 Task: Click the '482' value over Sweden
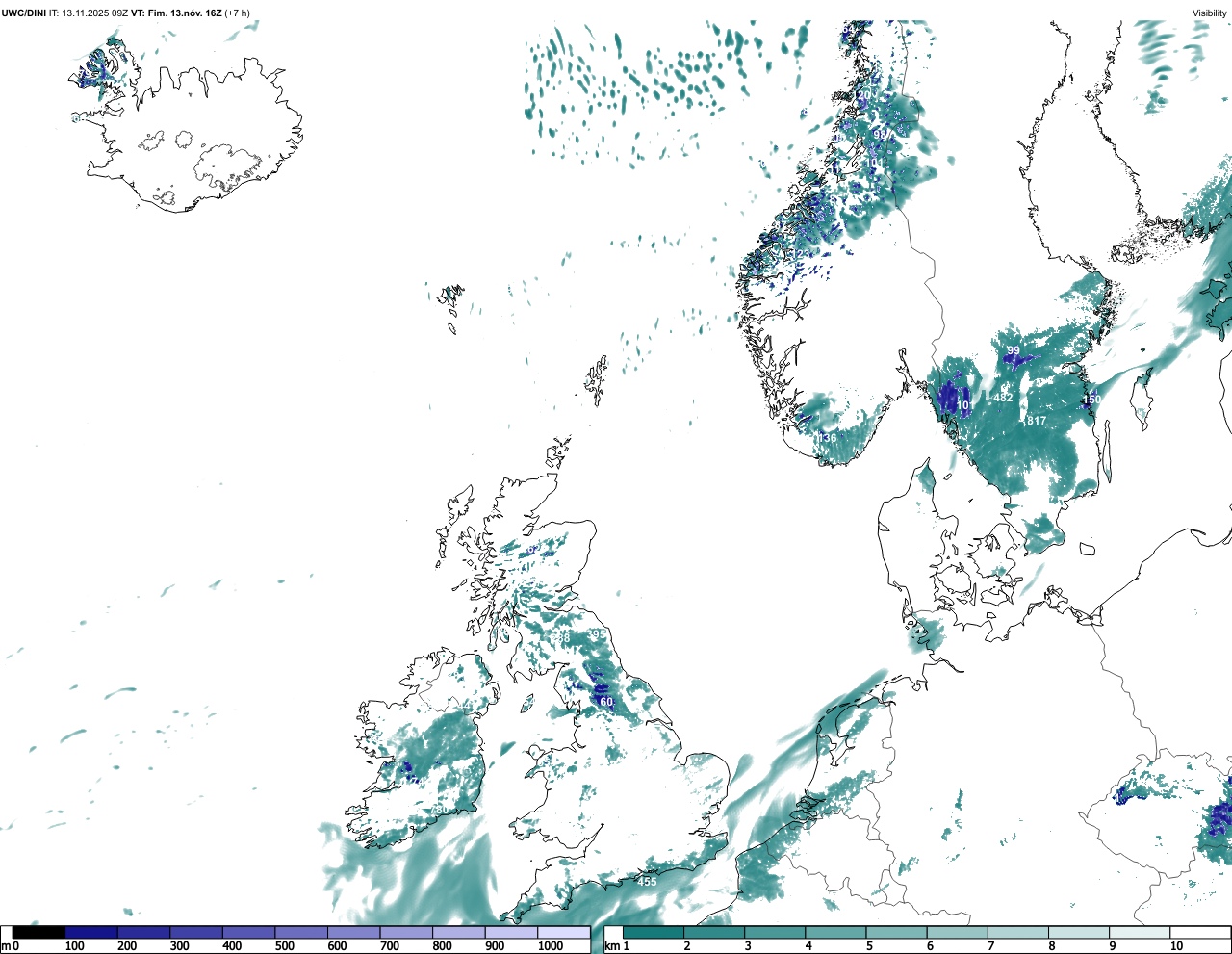click(1003, 398)
